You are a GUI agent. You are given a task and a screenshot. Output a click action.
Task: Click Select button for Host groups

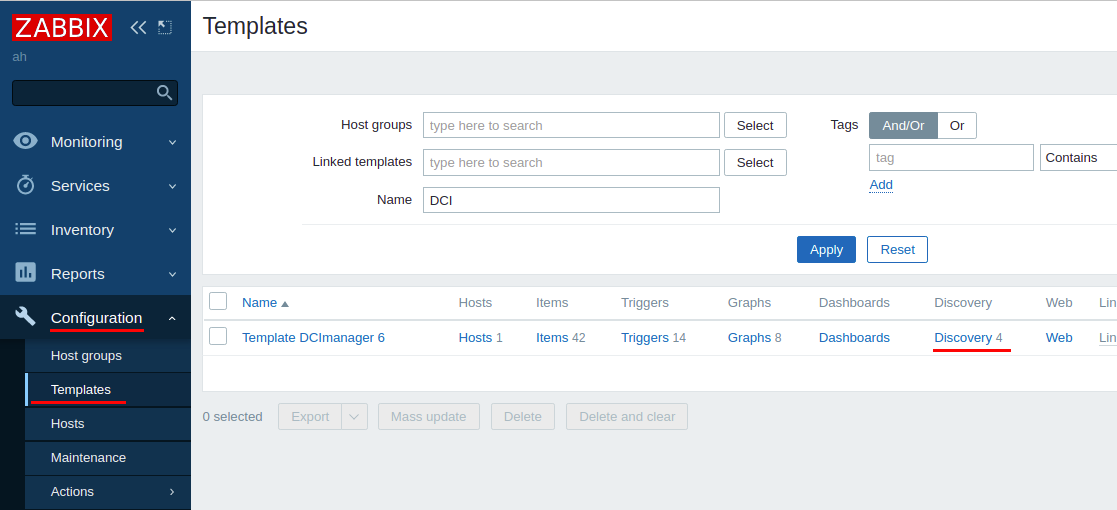click(x=755, y=125)
